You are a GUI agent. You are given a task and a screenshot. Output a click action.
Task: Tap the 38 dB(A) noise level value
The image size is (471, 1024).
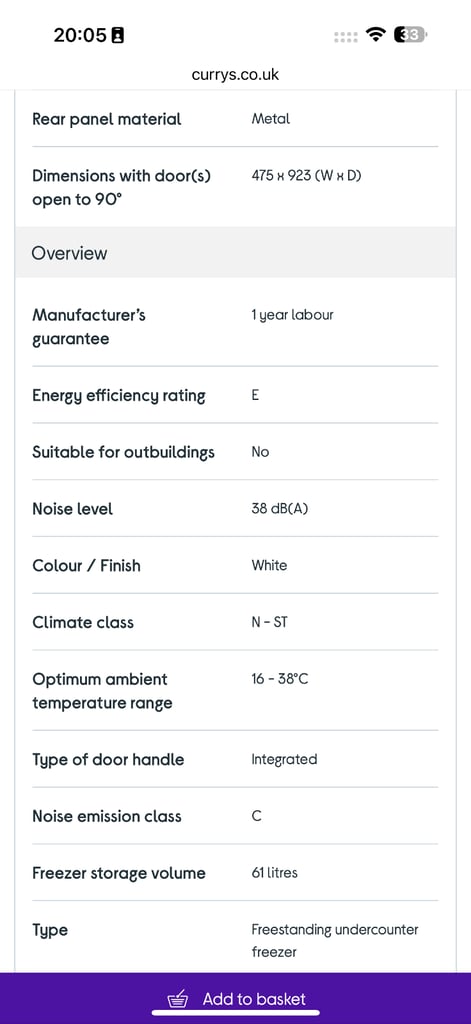(280, 508)
